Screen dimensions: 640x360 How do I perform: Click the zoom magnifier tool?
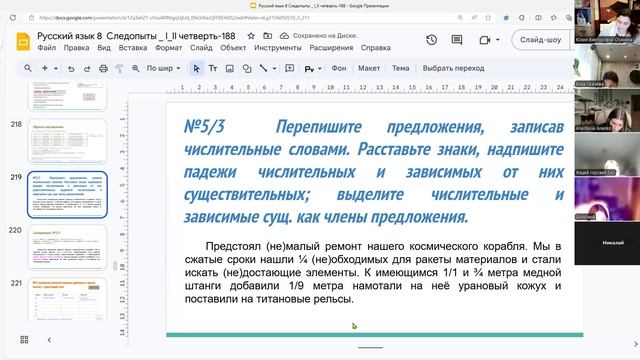136,69
